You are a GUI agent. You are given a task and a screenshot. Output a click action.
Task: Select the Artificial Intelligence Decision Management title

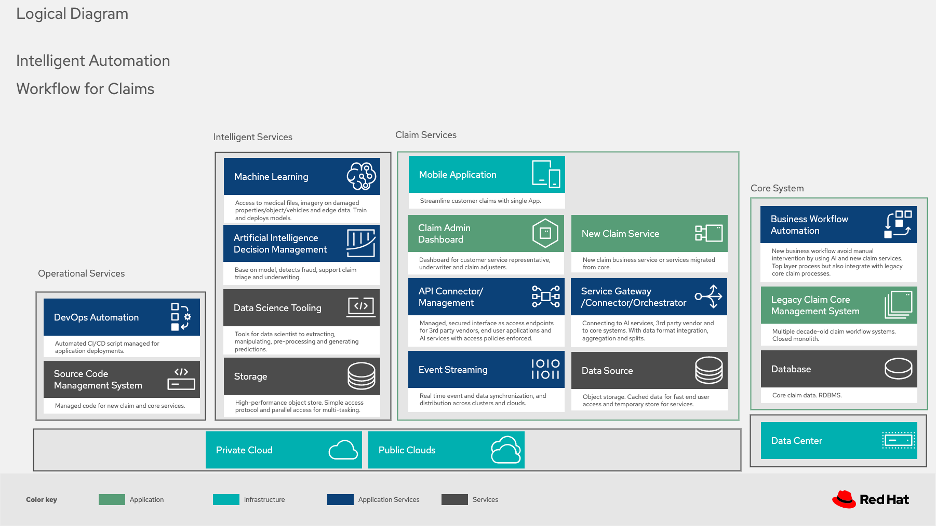280,244
